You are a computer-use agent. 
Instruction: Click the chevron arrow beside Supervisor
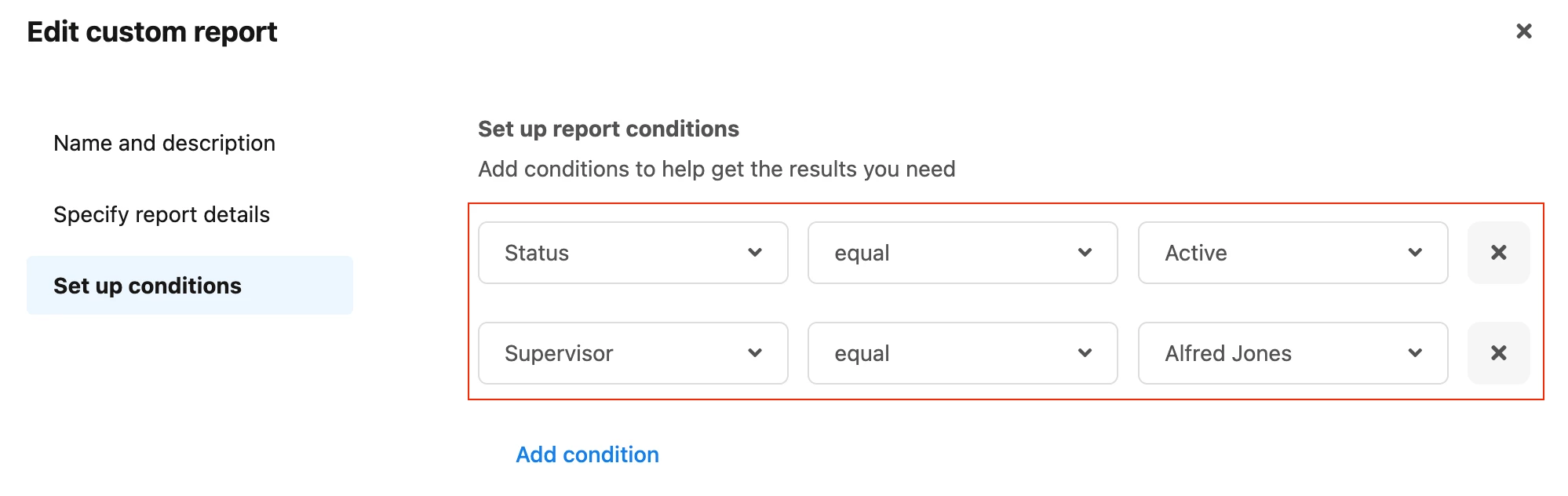pyautogui.click(x=755, y=353)
